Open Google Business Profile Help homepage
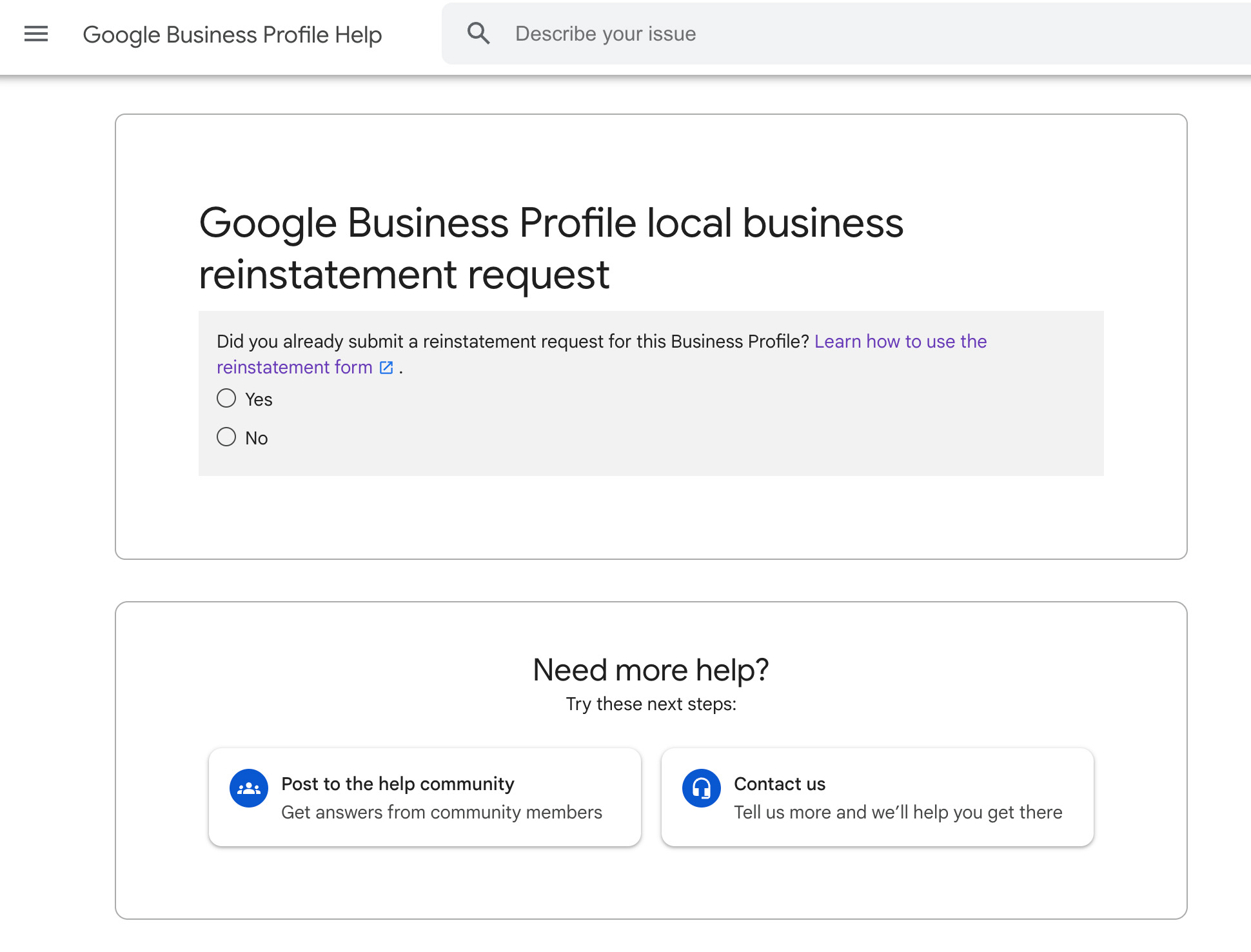 click(232, 34)
